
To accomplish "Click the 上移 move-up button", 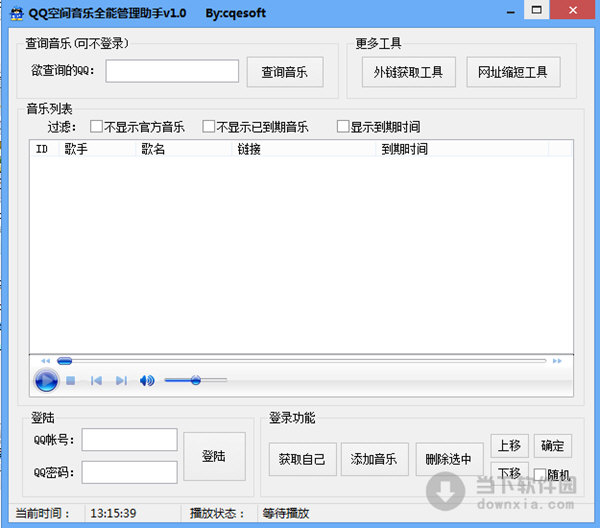I will point(509,446).
